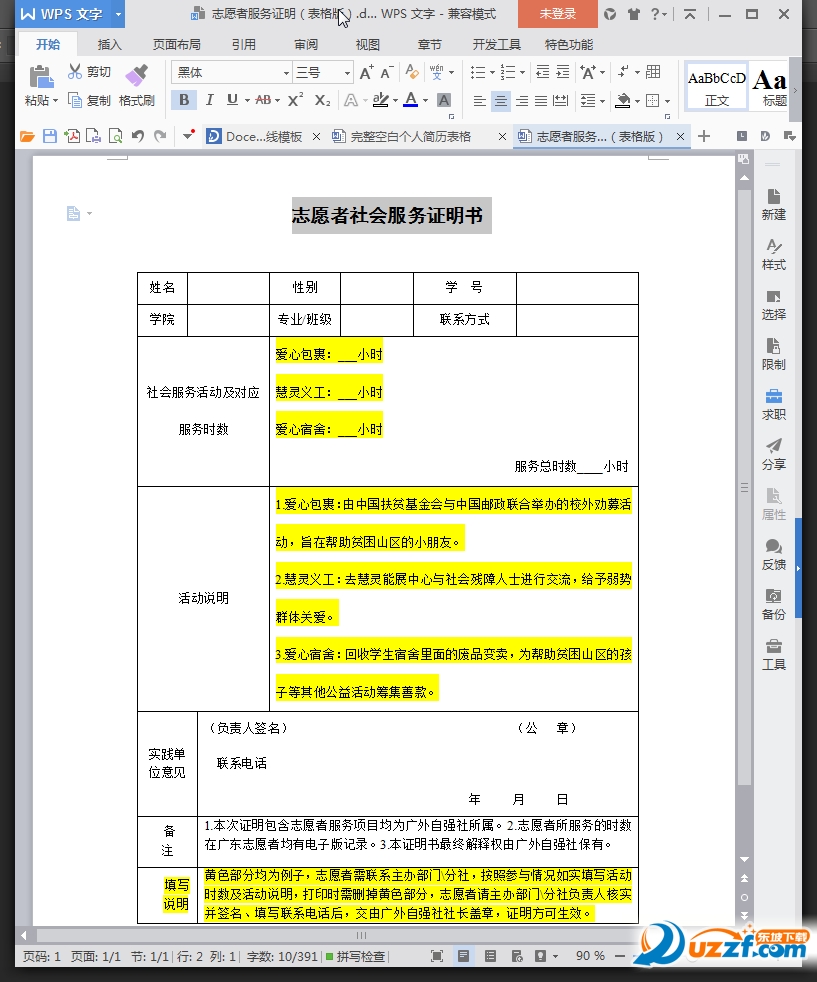
Task: Toggle subscript X₂ formatting
Action: click(322, 100)
